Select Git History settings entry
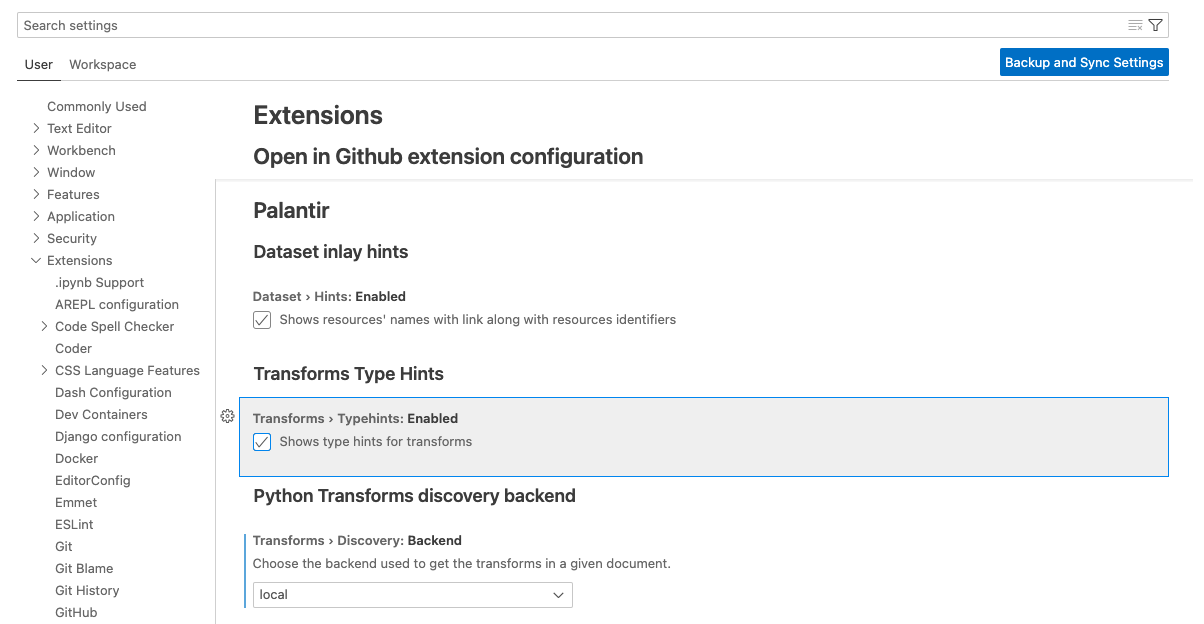The height and width of the screenshot is (624, 1204). tap(87, 590)
